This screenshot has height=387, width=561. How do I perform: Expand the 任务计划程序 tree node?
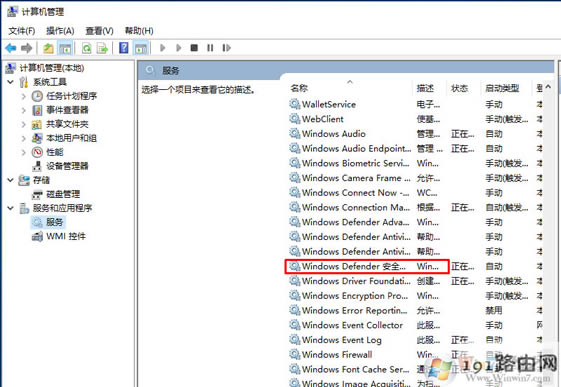(24, 96)
